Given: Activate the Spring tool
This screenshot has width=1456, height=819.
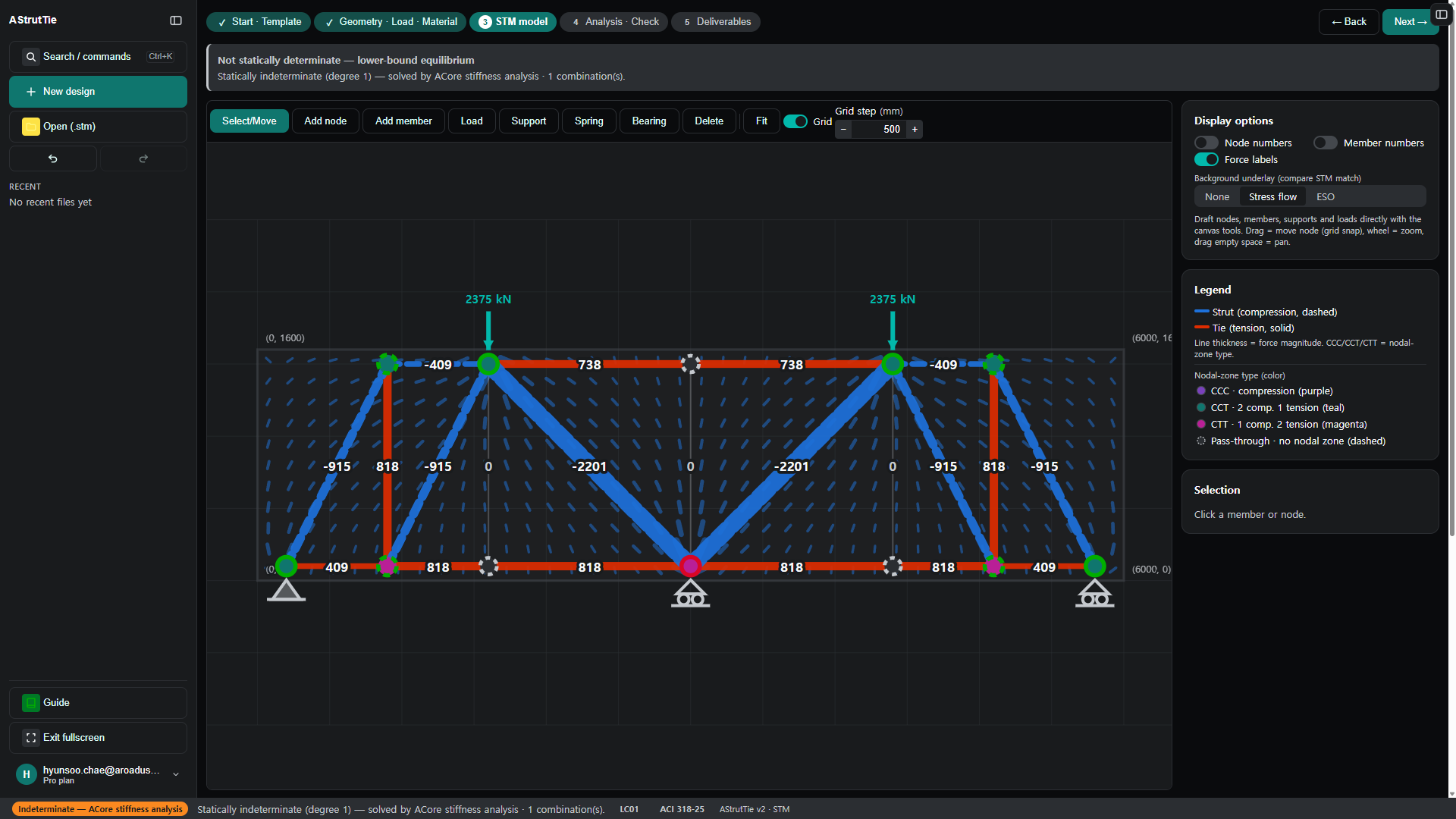Looking at the screenshot, I should (x=589, y=121).
